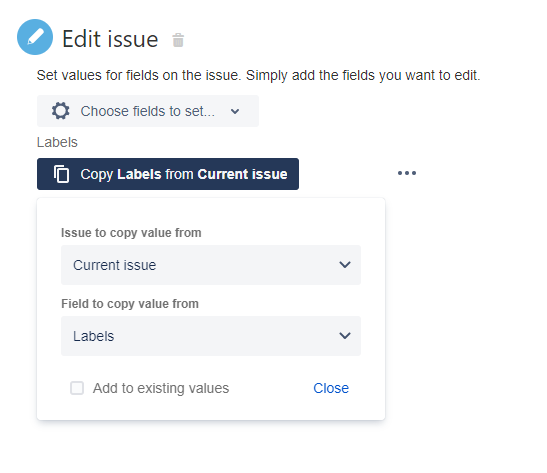Image resolution: width=547 pixels, height=473 pixels.
Task: Open the Choose fields to set menu
Action: click(x=148, y=111)
